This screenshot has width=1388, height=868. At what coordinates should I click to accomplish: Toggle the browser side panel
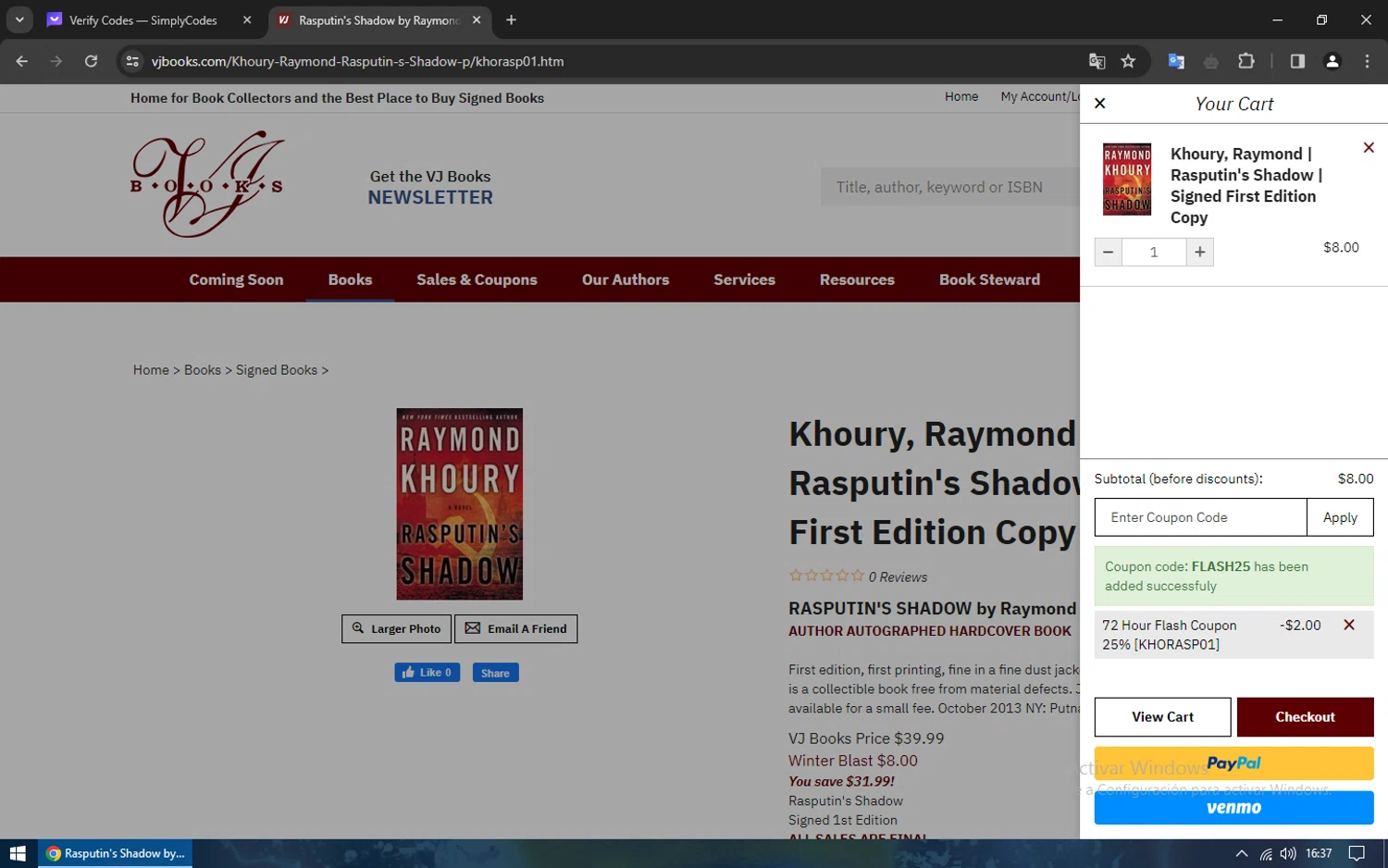click(x=1297, y=61)
